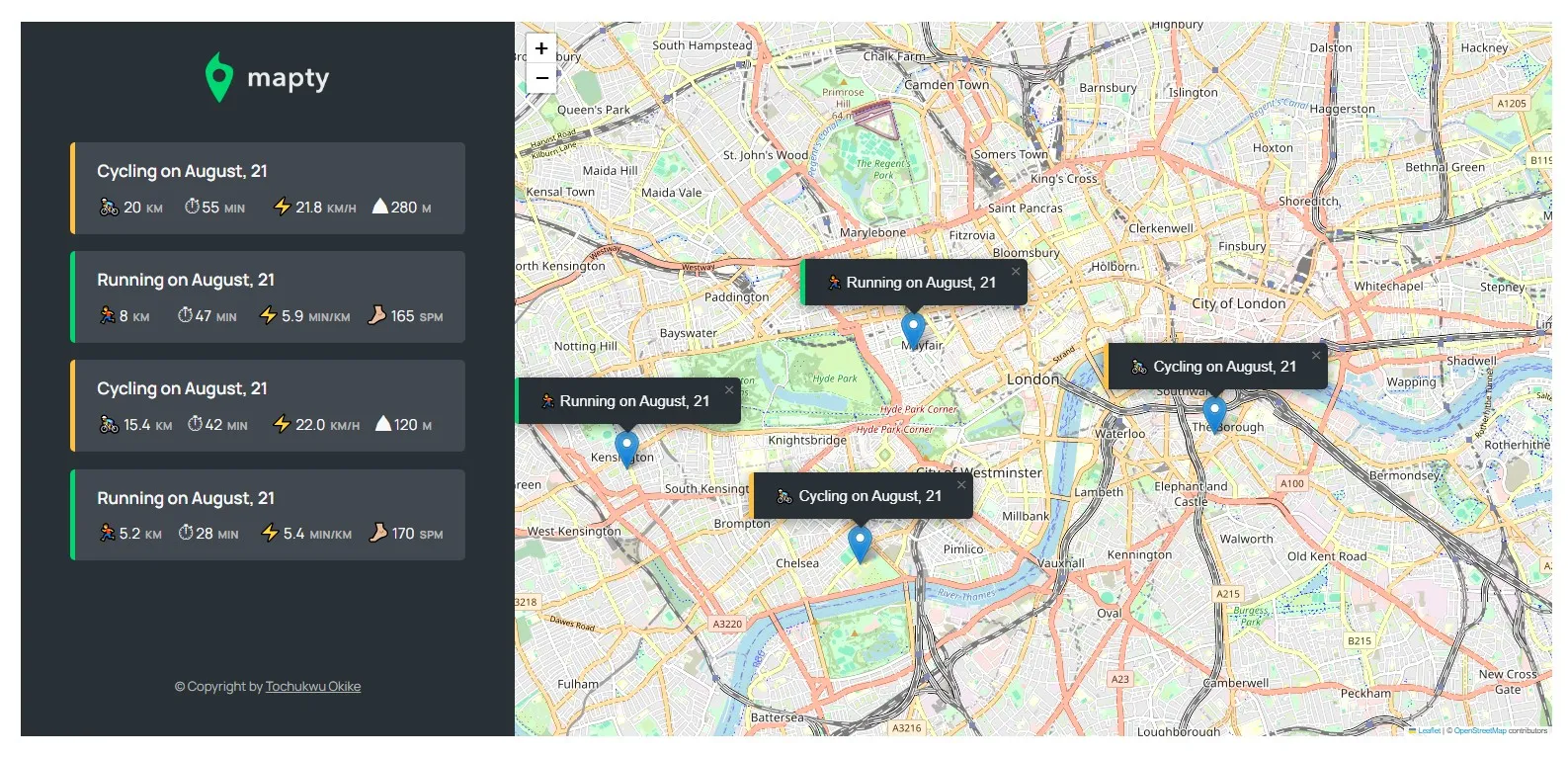Screen dimensions: 1568x757
Task: Click the blue map marker in Mayfair
Action: [x=913, y=329]
